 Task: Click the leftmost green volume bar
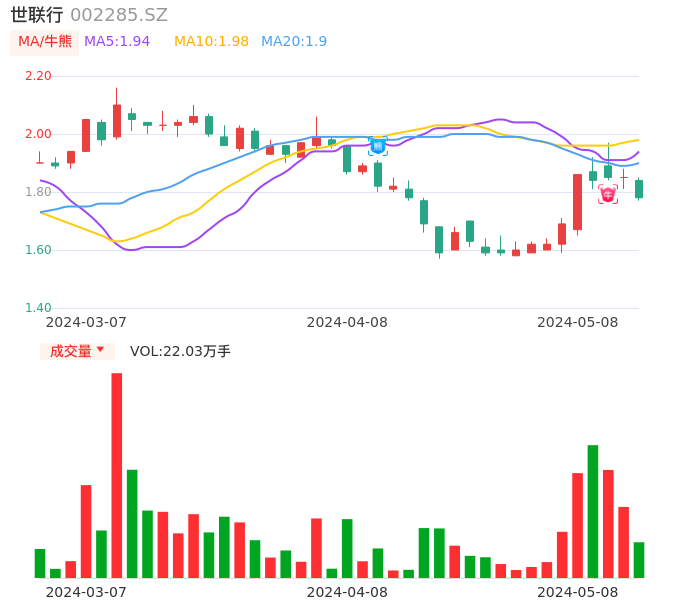point(40,563)
